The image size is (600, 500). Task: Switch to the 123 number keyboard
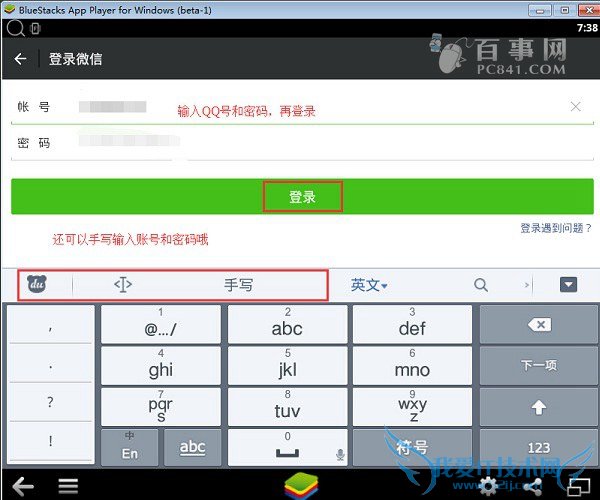pos(539,447)
